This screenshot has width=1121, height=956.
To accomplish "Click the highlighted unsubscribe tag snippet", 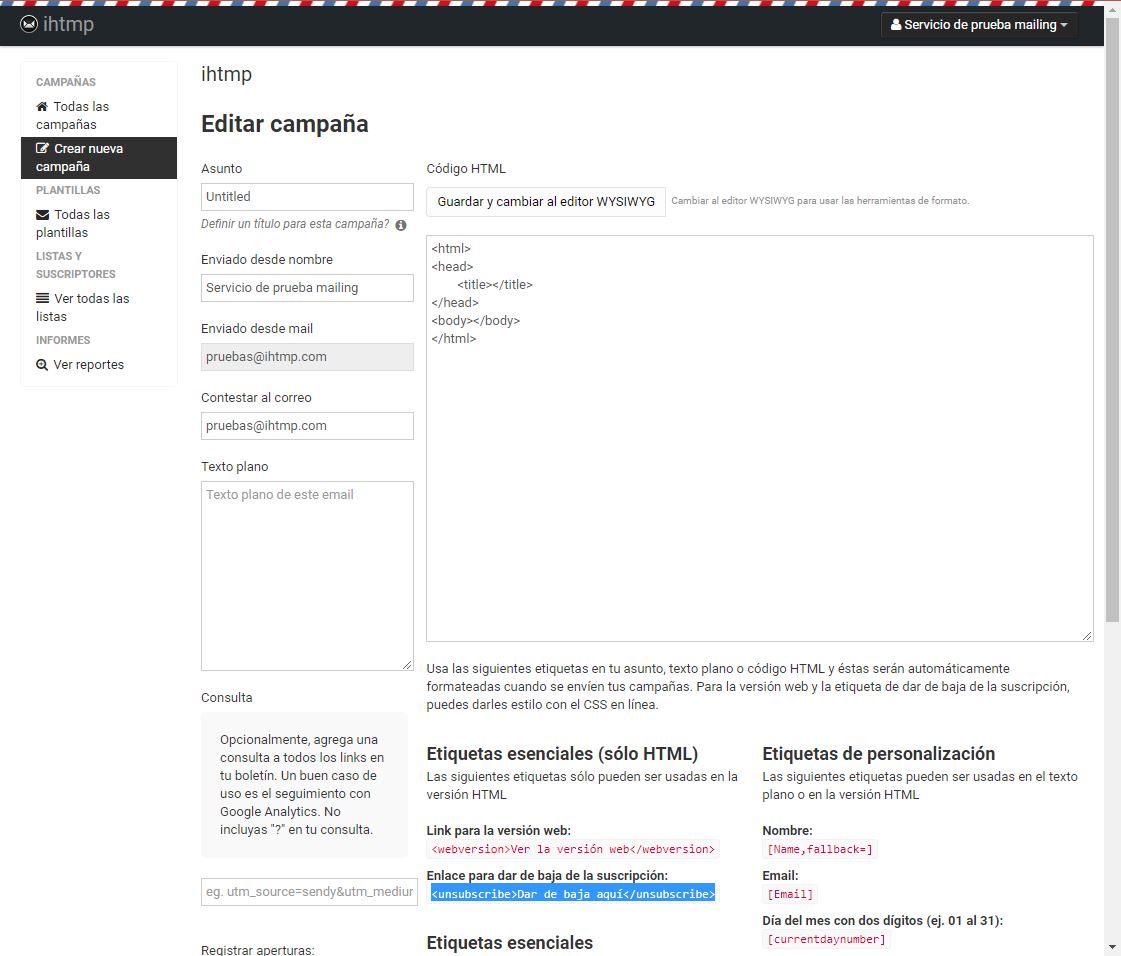I will pyautogui.click(x=573, y=894).
